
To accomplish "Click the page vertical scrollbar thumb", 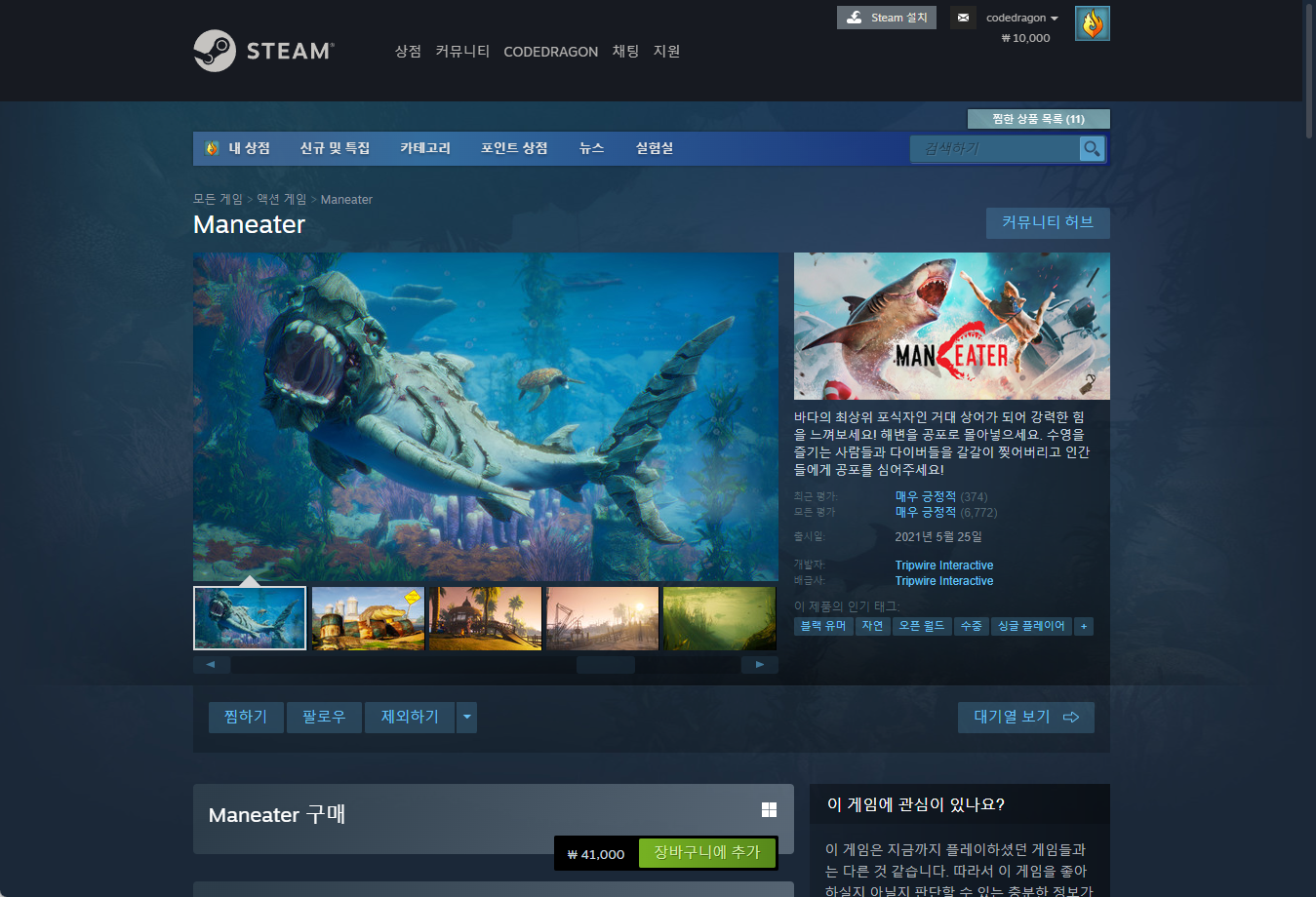I will point(1309,70).
